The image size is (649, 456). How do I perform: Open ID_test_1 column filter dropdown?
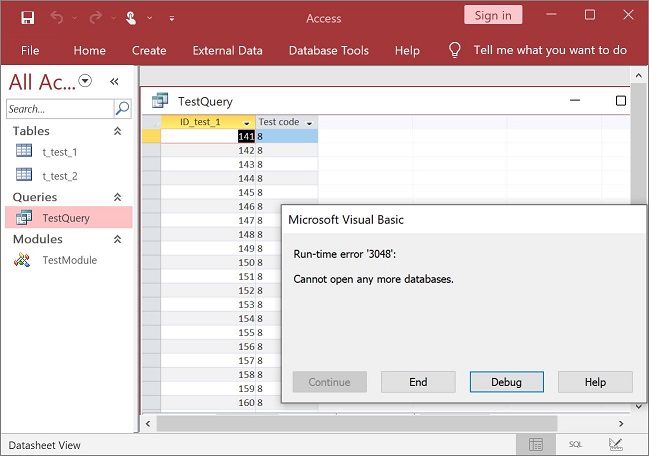click(x=247, y=123)
